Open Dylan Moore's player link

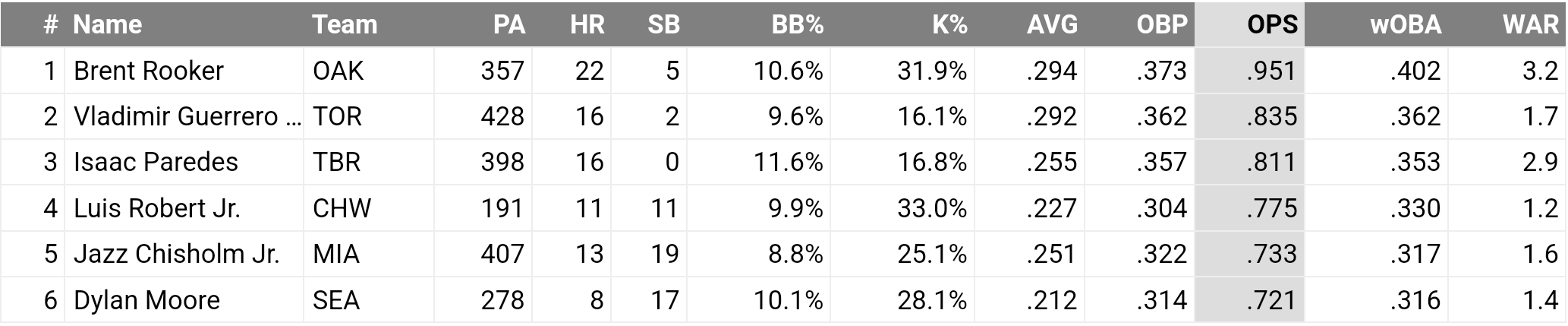(146, 300)
